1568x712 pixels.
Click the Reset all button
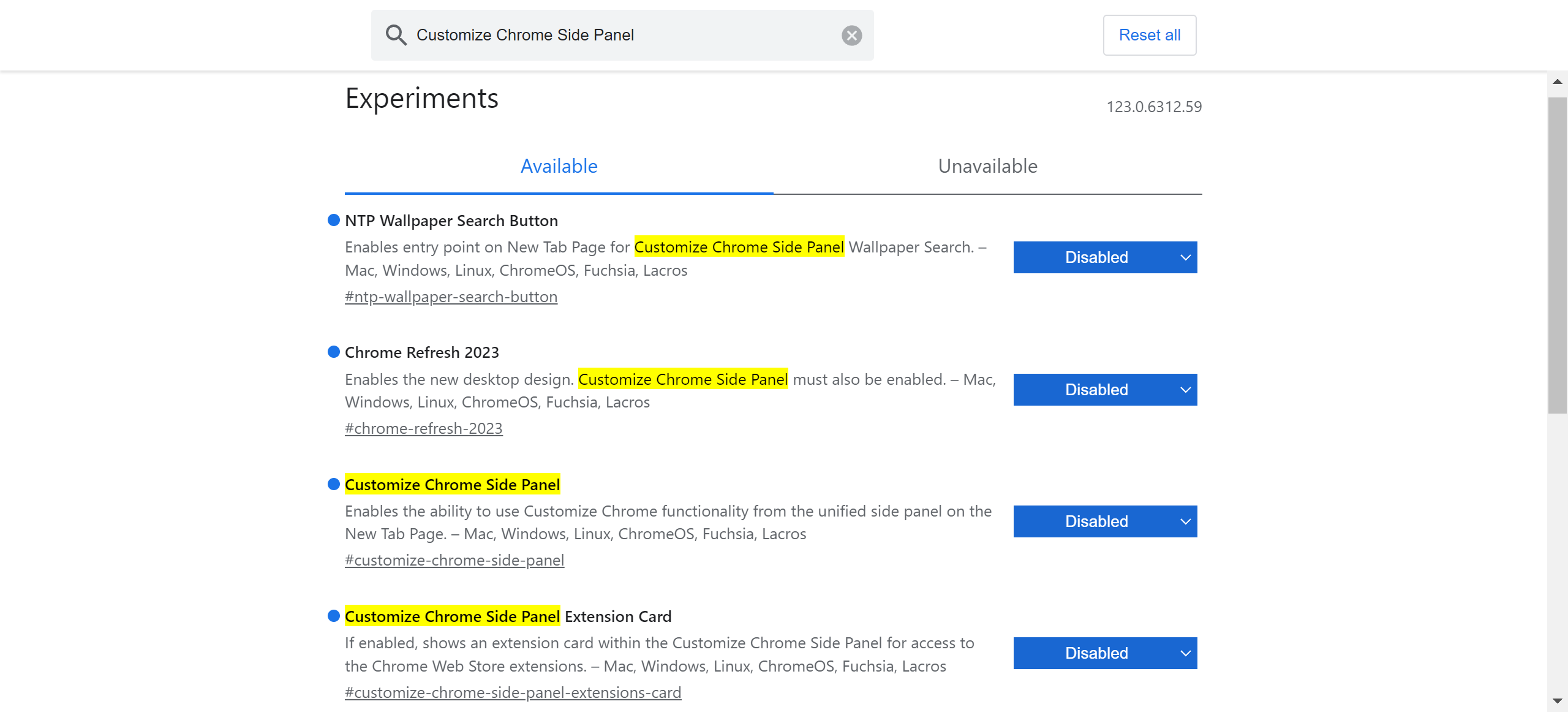point(1149,35)
